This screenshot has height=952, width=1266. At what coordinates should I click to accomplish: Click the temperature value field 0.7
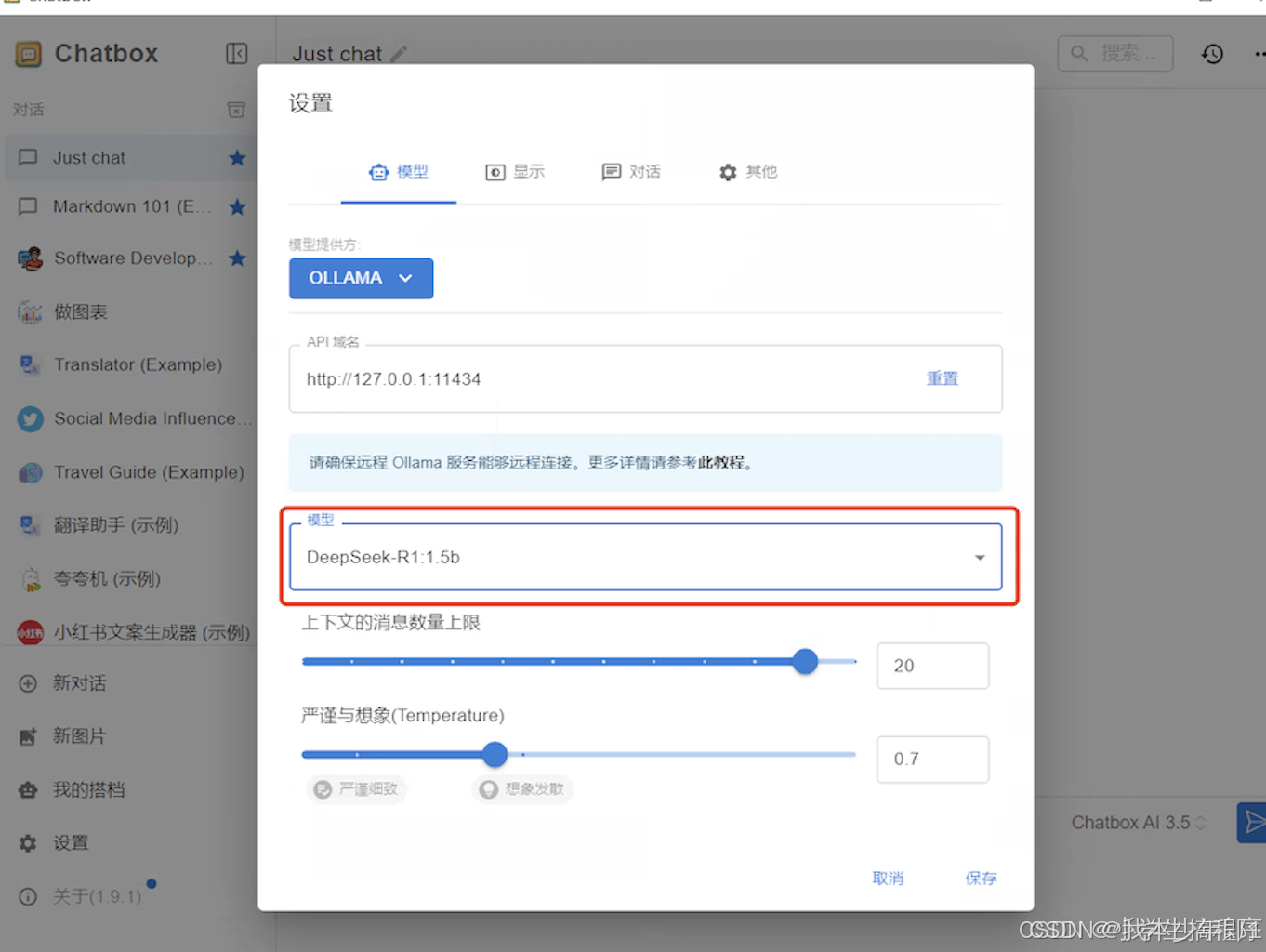(932, 760)
